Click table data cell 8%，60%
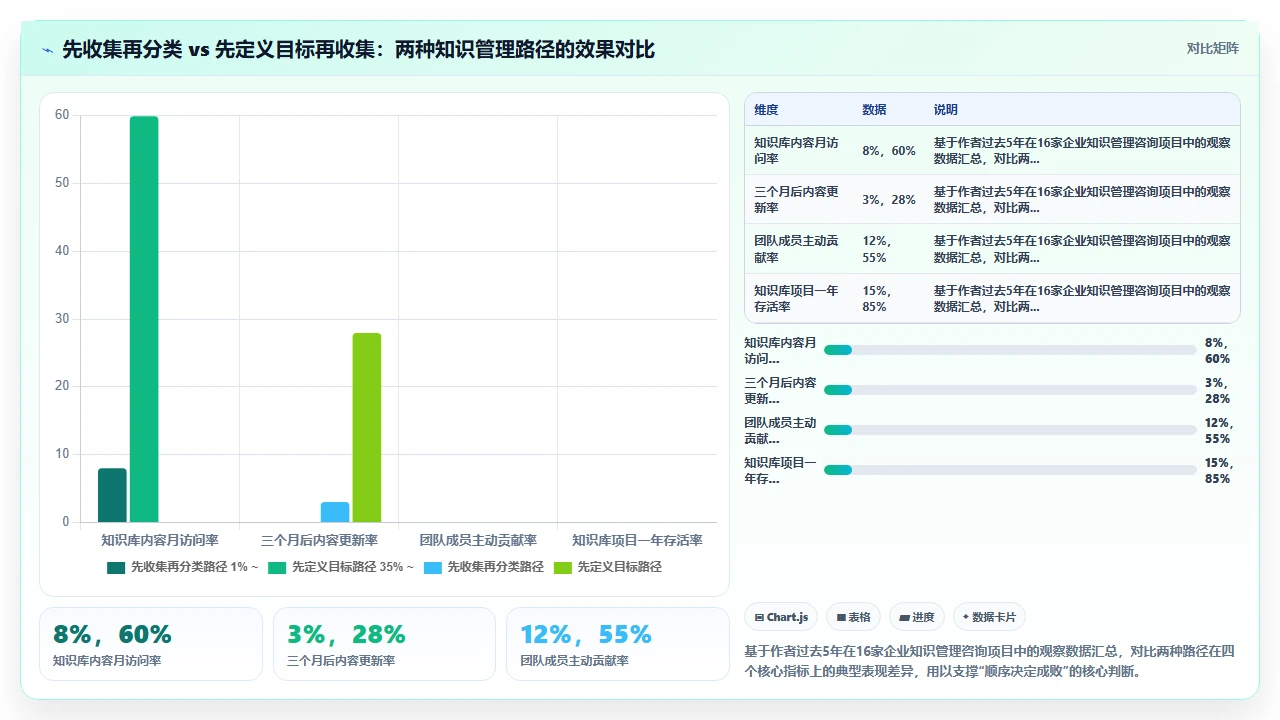 [889, 151]
